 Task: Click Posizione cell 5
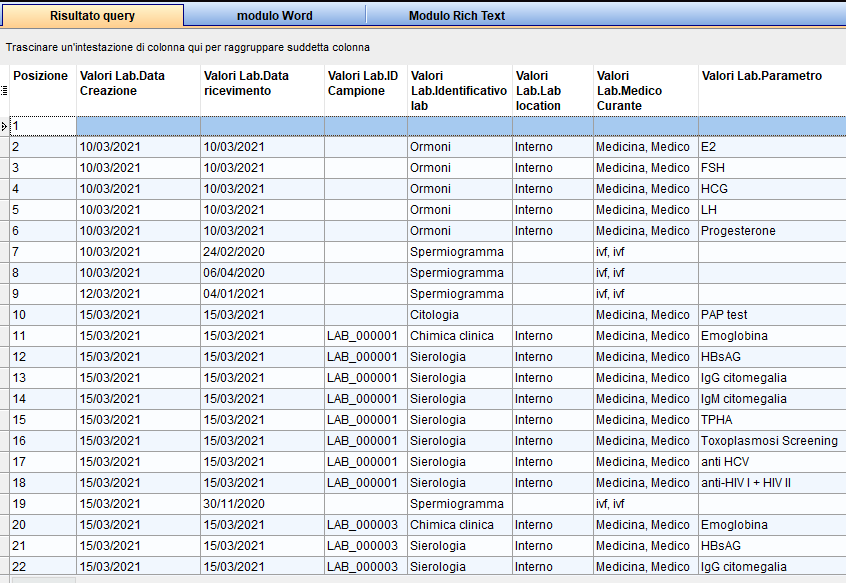point(43,210)
